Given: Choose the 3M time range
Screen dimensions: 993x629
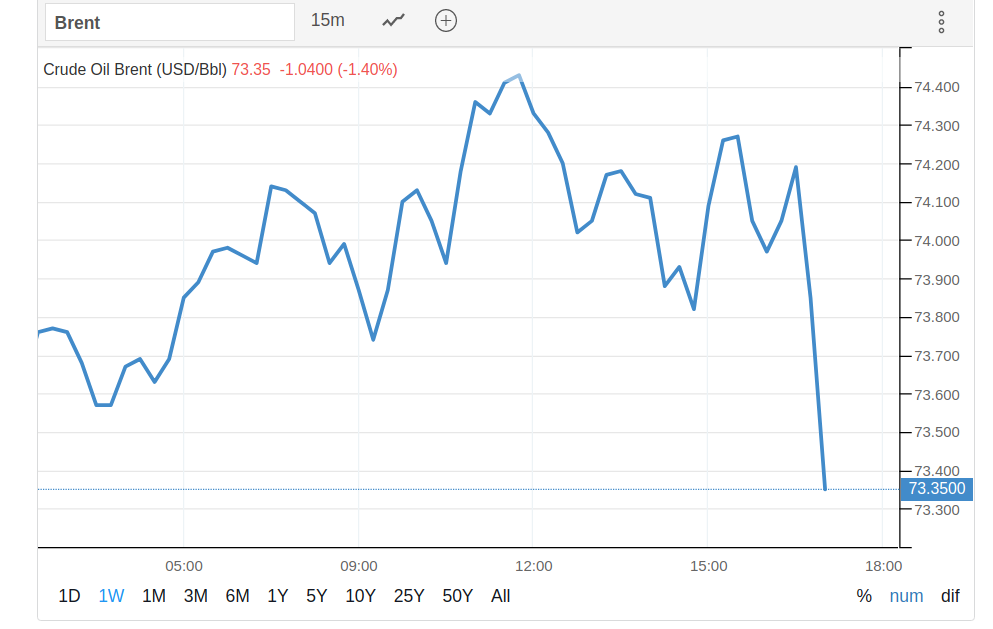Looking at the screenshot, I should click(x=196, y=596).
